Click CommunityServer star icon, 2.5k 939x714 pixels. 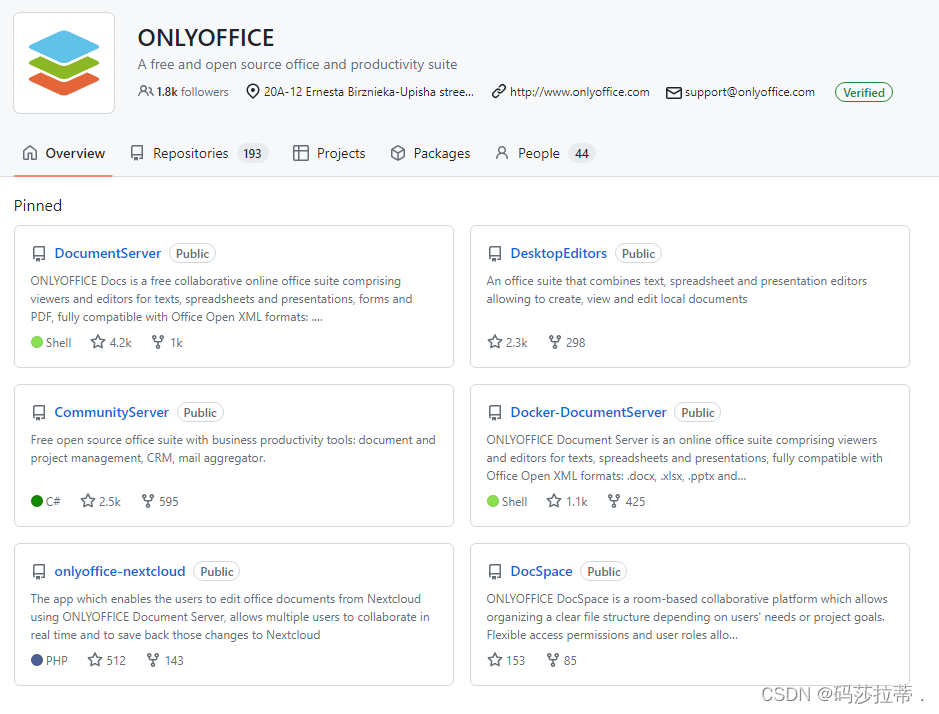pos(88,501)
